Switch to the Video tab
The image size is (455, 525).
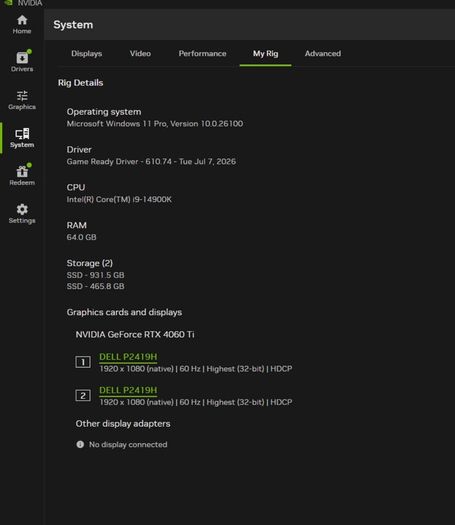[x=140, y=54]
